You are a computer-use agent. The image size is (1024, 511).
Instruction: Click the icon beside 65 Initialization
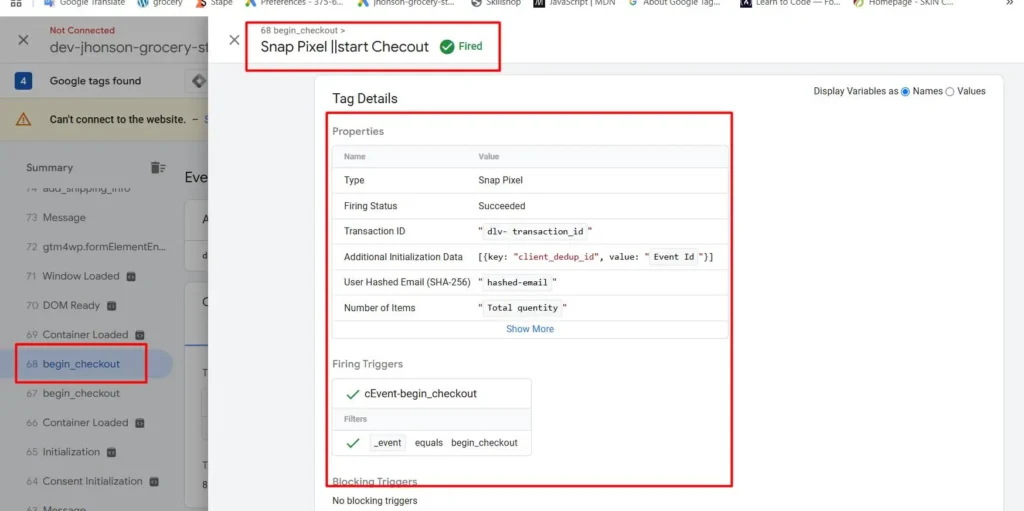click(x=111, y=452)
